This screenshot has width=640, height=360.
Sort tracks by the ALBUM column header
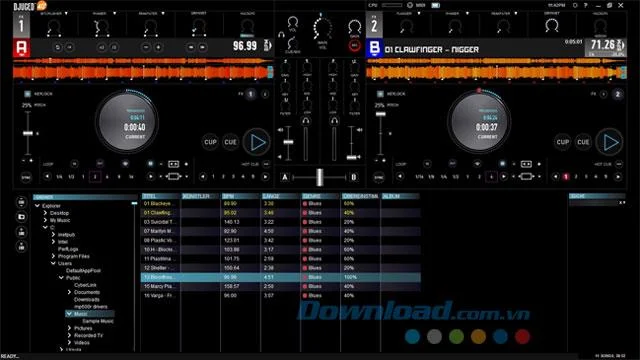400,196
